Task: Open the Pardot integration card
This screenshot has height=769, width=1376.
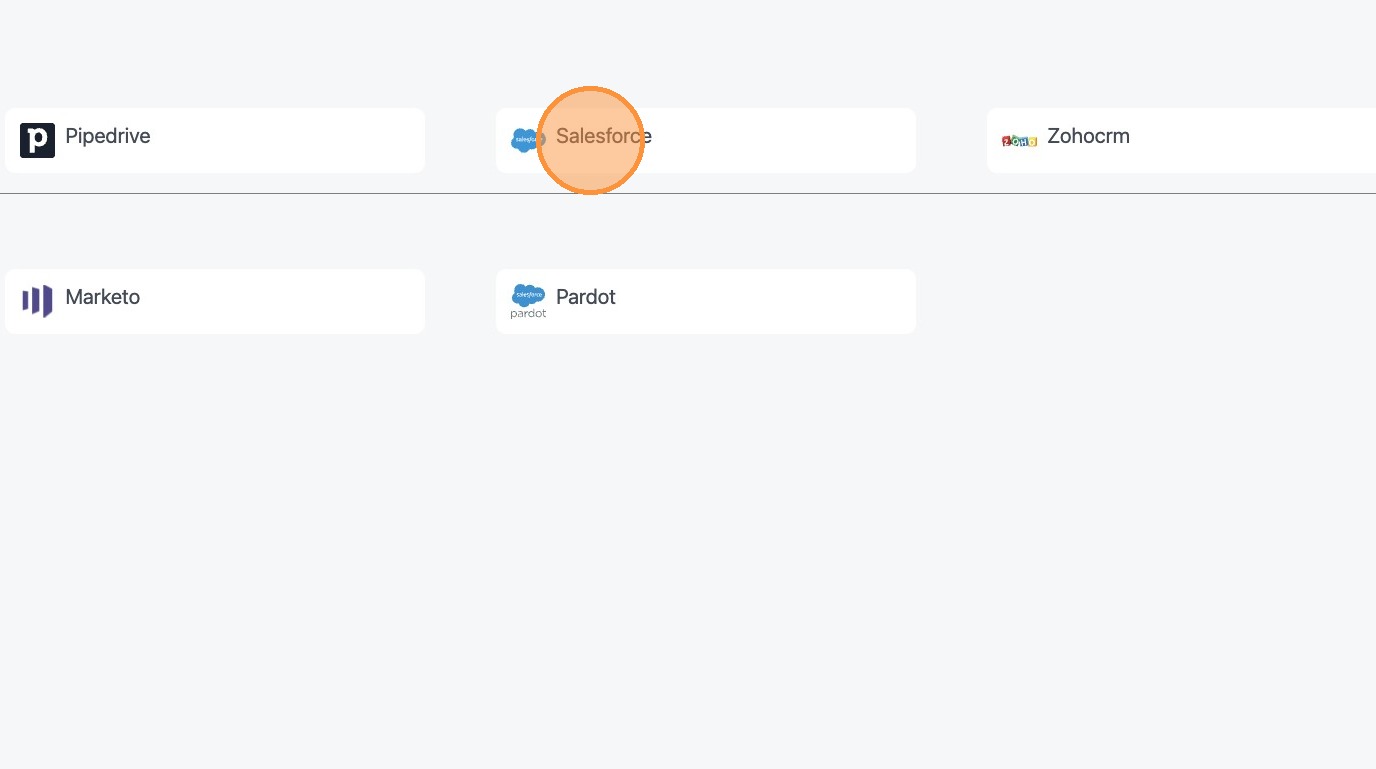Action: [705, 301]
